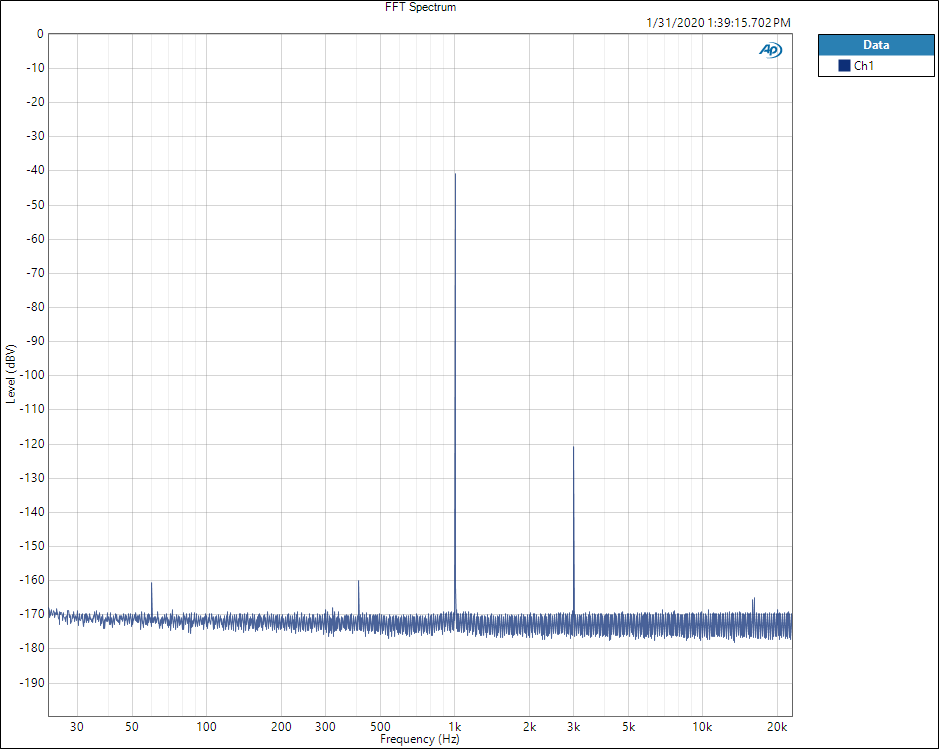Click the -40 level axis tick label

[x=35, y=170]
